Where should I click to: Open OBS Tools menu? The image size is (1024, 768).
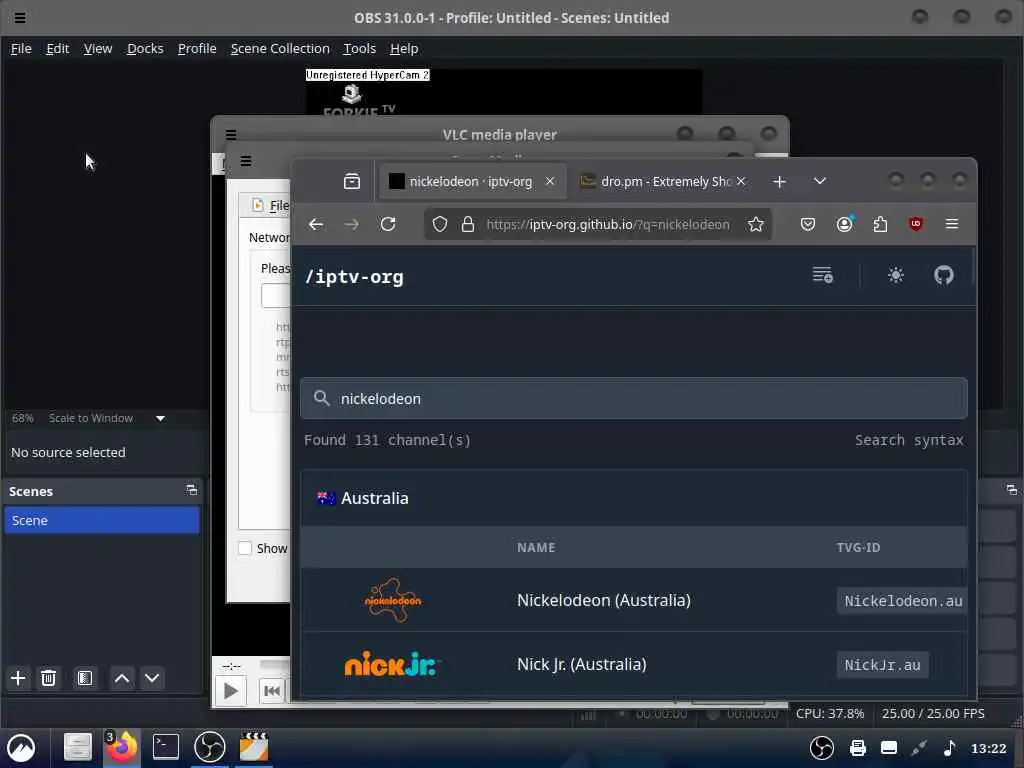click(x=360, y=48)
